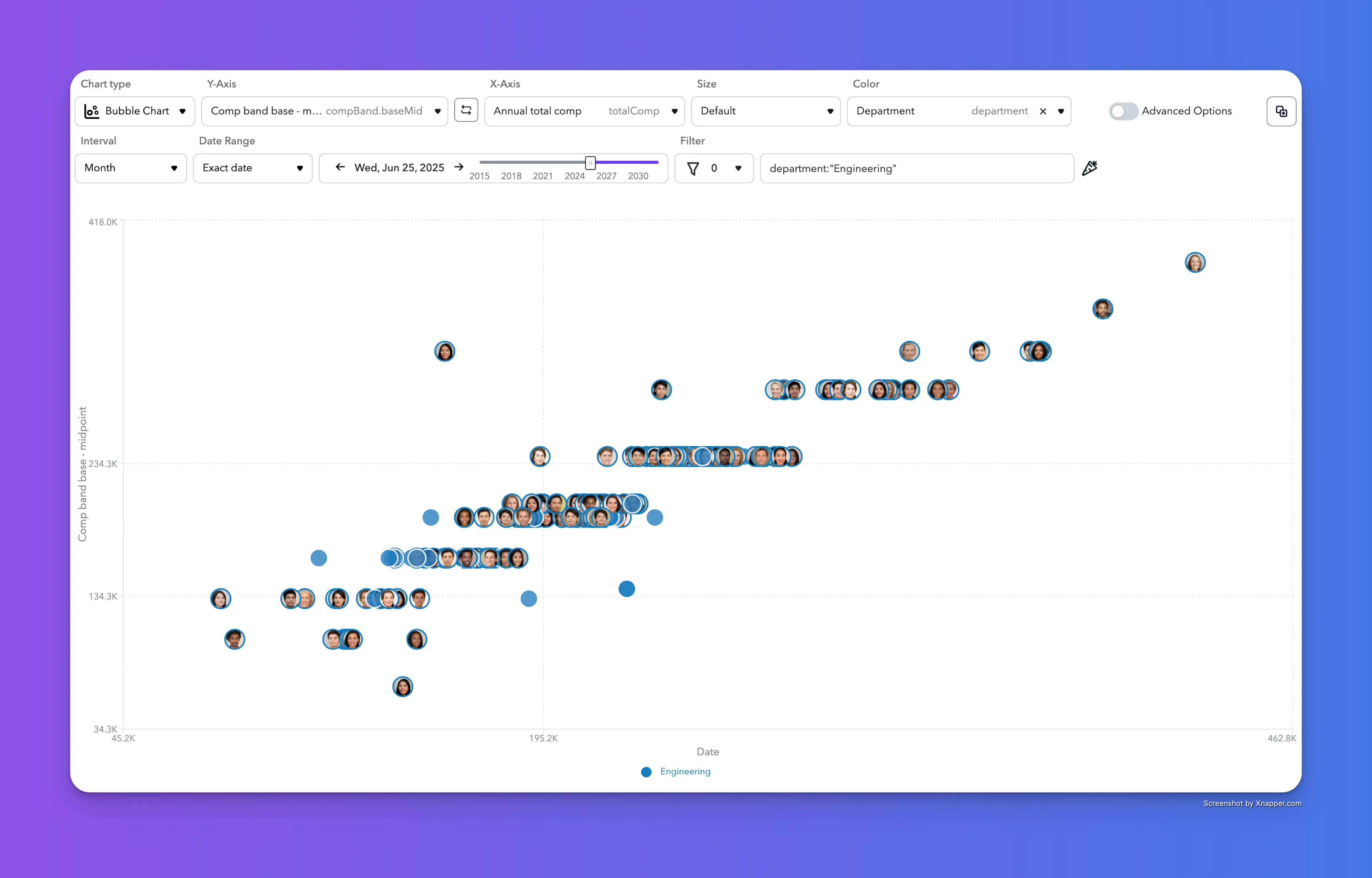Click the 195.2K x-axis label

pyautogui.click(x=543, y=738)
